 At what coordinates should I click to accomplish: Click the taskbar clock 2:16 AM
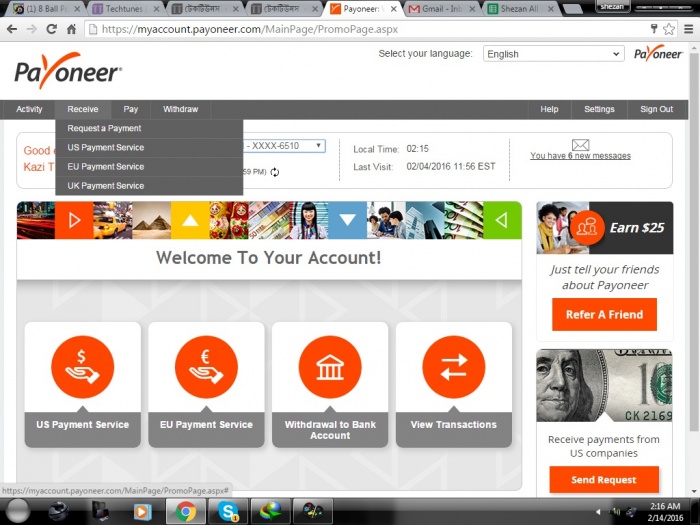tap(665, 506)
